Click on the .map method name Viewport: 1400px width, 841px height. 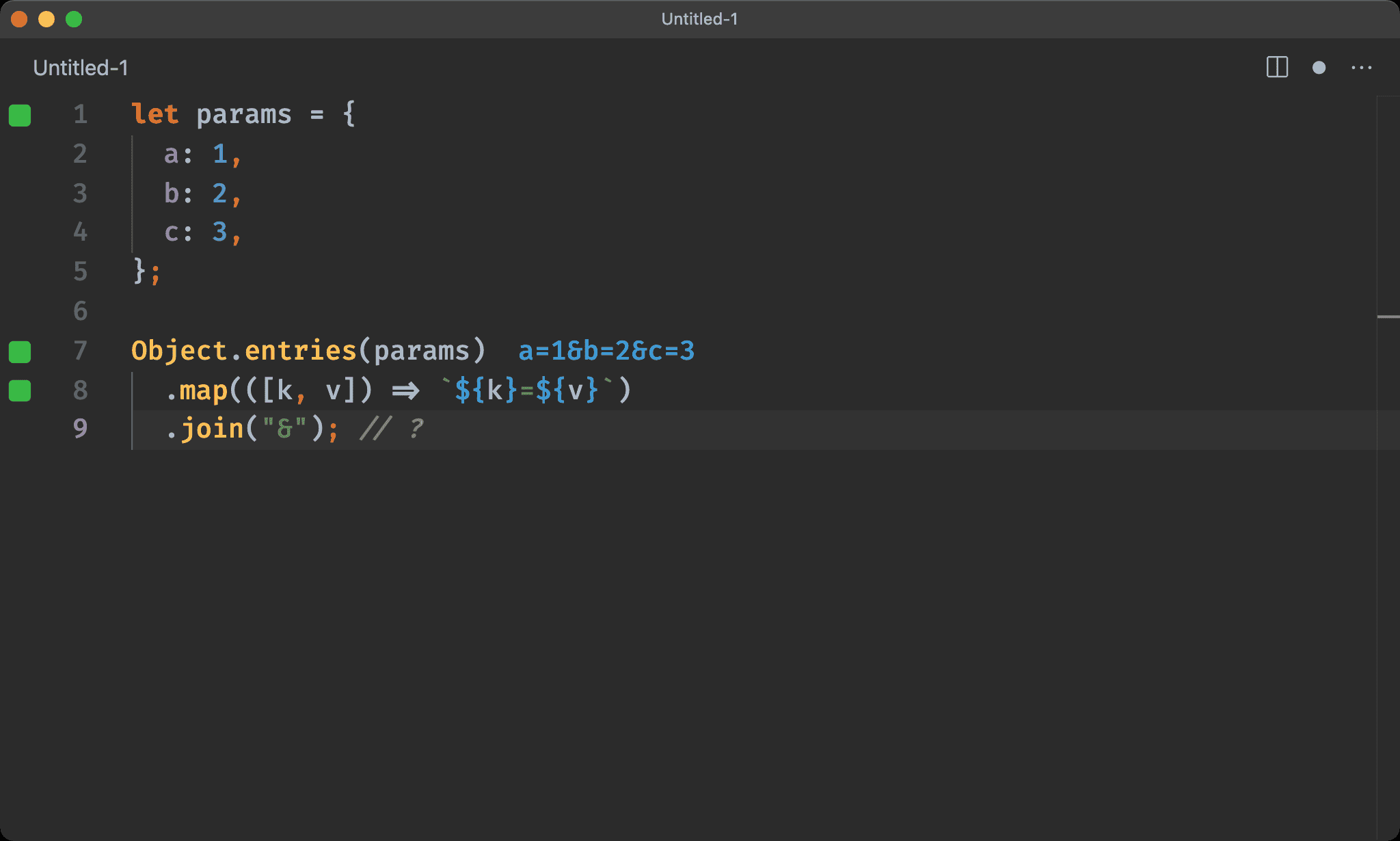203,390
